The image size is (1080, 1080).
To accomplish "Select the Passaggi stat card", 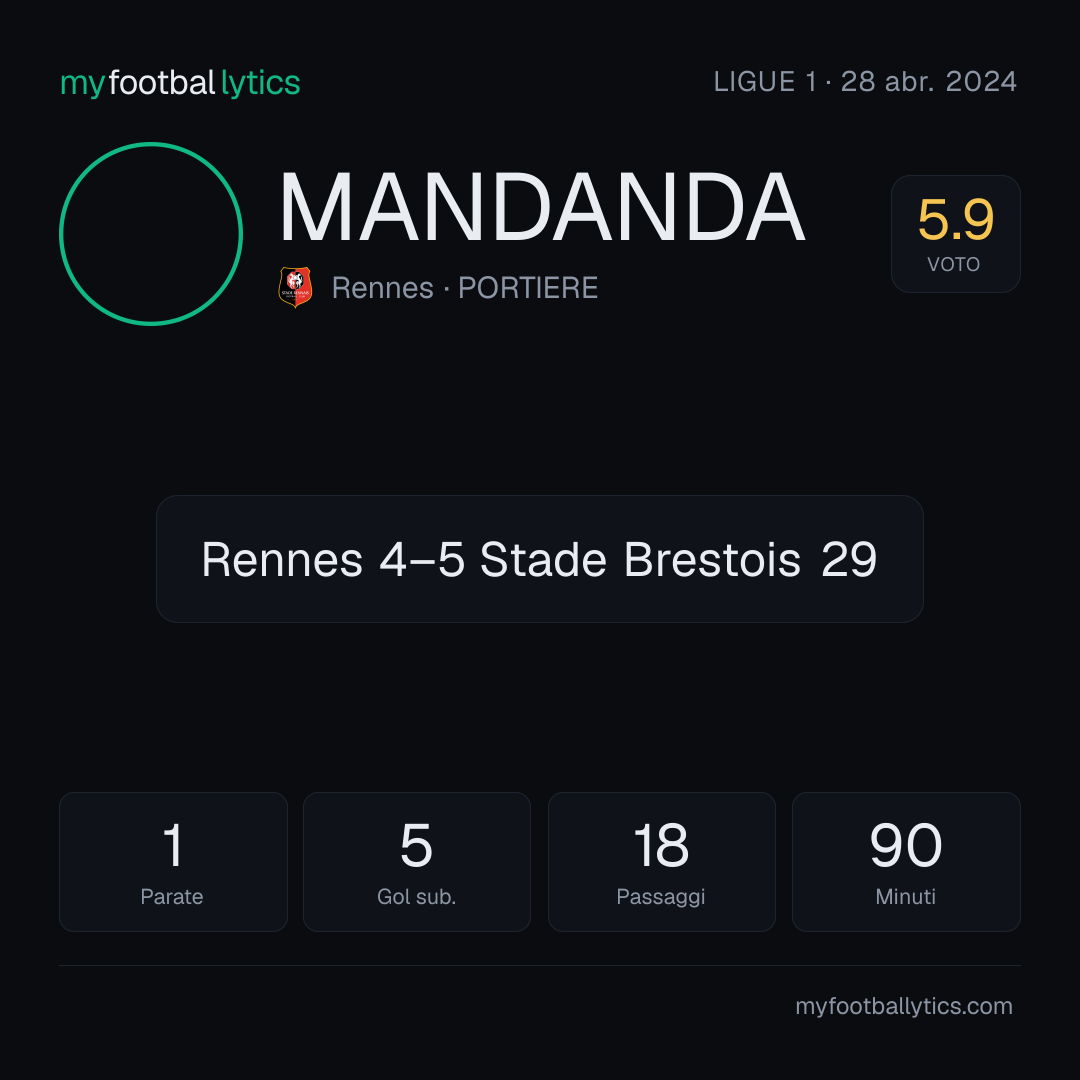I will 661,862.
